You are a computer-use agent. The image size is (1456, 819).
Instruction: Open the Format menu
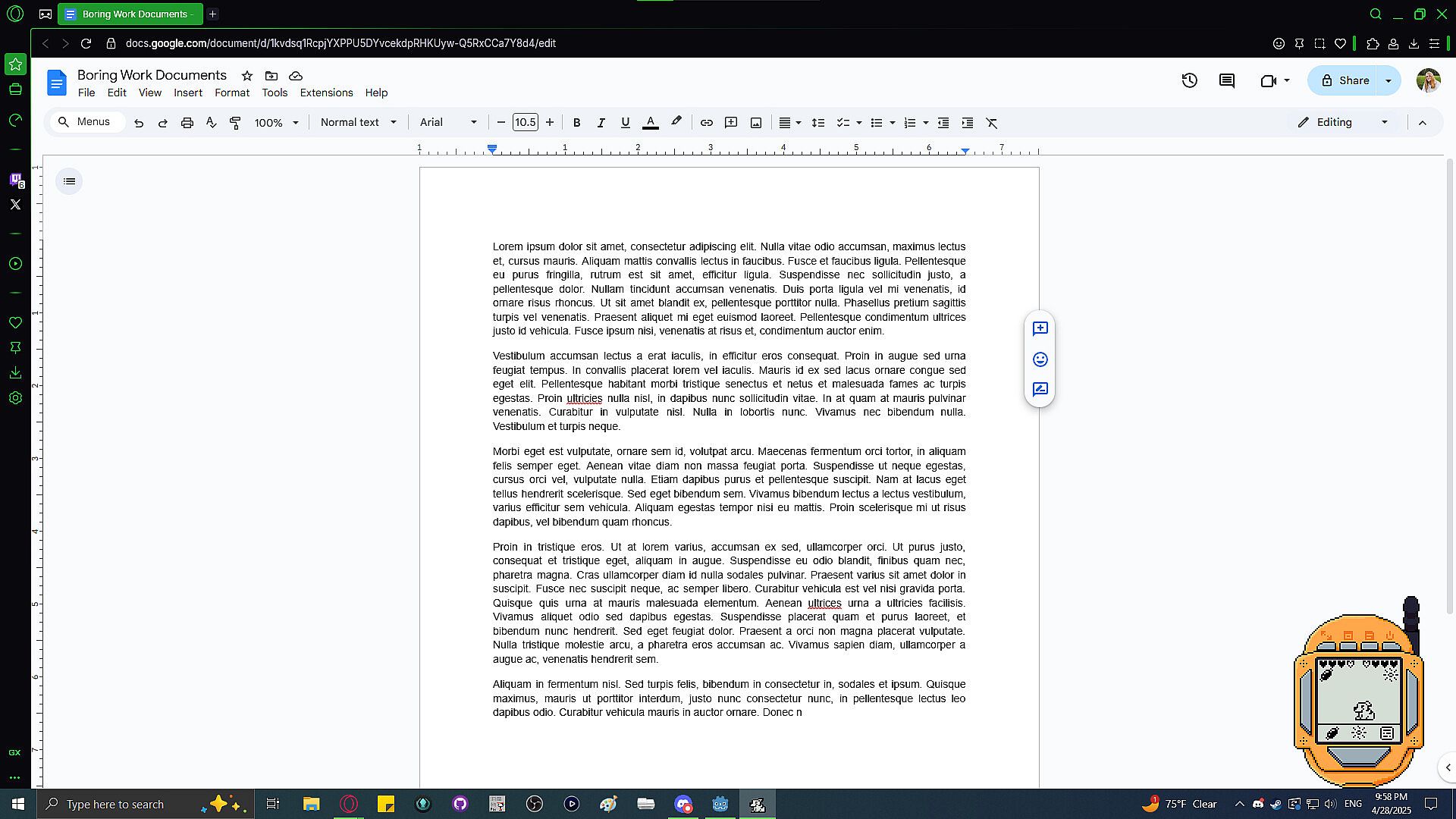tap(231, 93)
